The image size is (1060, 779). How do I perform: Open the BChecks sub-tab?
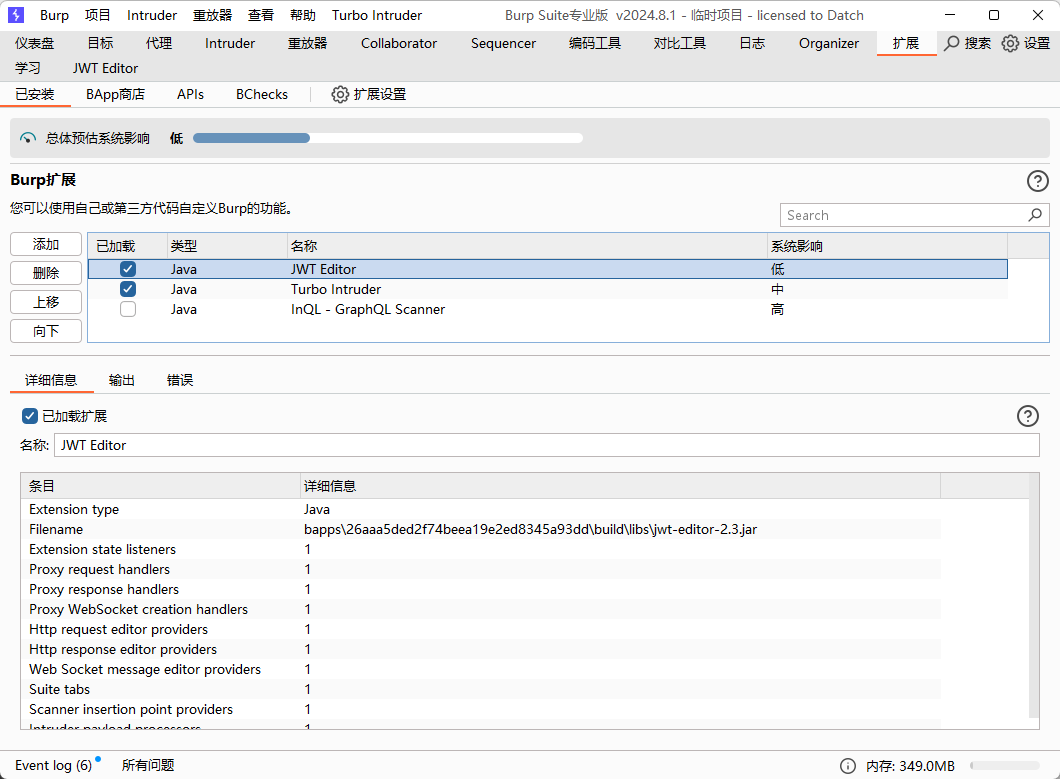coord(262,95)
